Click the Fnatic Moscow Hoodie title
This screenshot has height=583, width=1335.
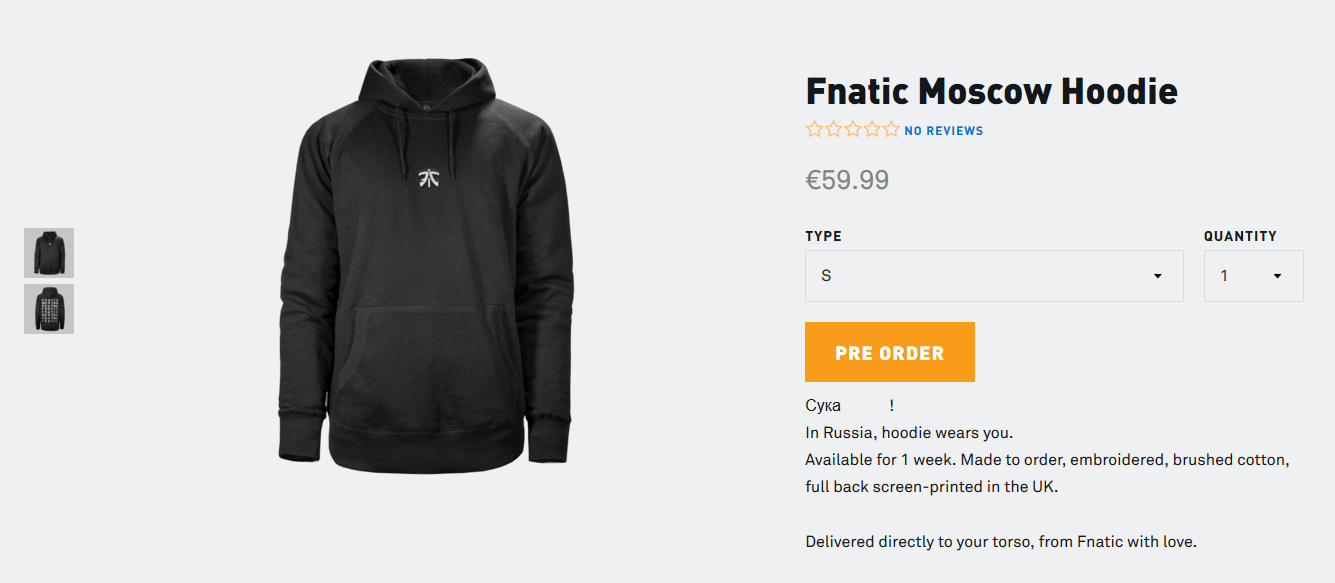992,92
